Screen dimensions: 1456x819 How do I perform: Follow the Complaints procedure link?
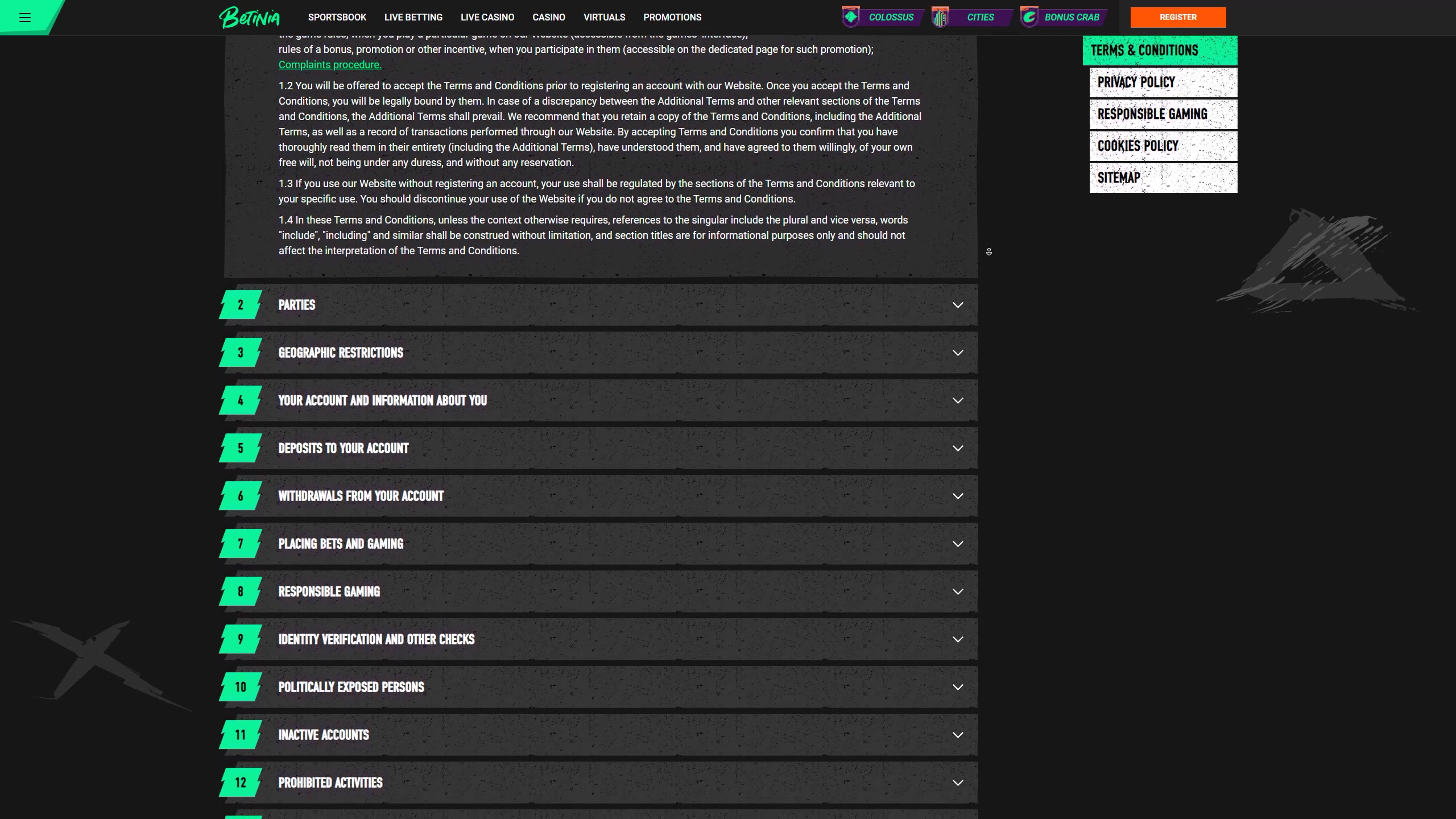(x=330, y=65)
